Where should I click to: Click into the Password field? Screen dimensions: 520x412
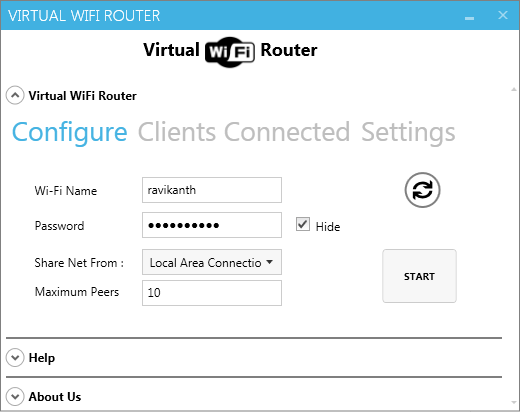coord(212,225)
